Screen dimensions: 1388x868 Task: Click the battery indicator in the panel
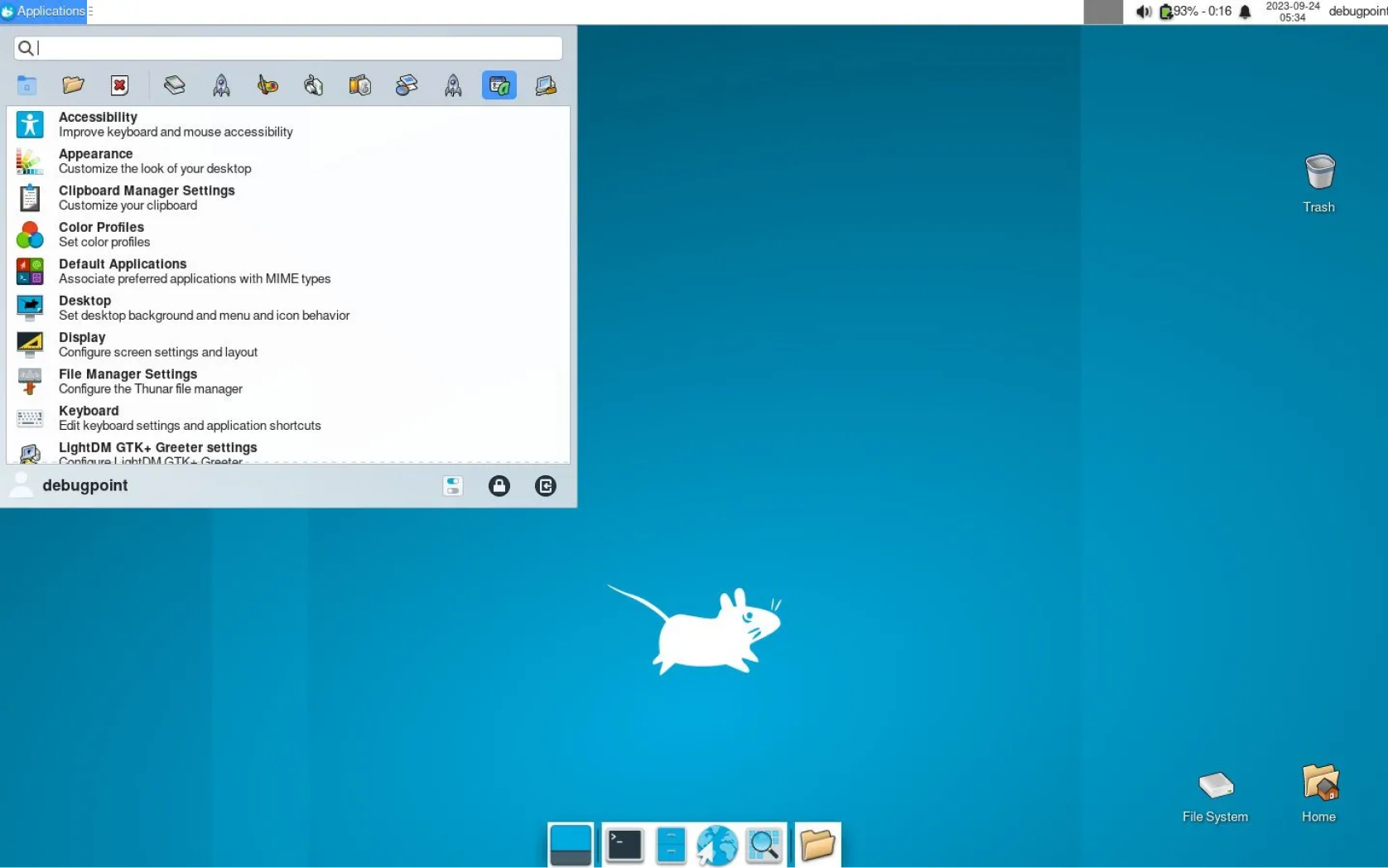pyautogui.click(x=1168, y=11)
